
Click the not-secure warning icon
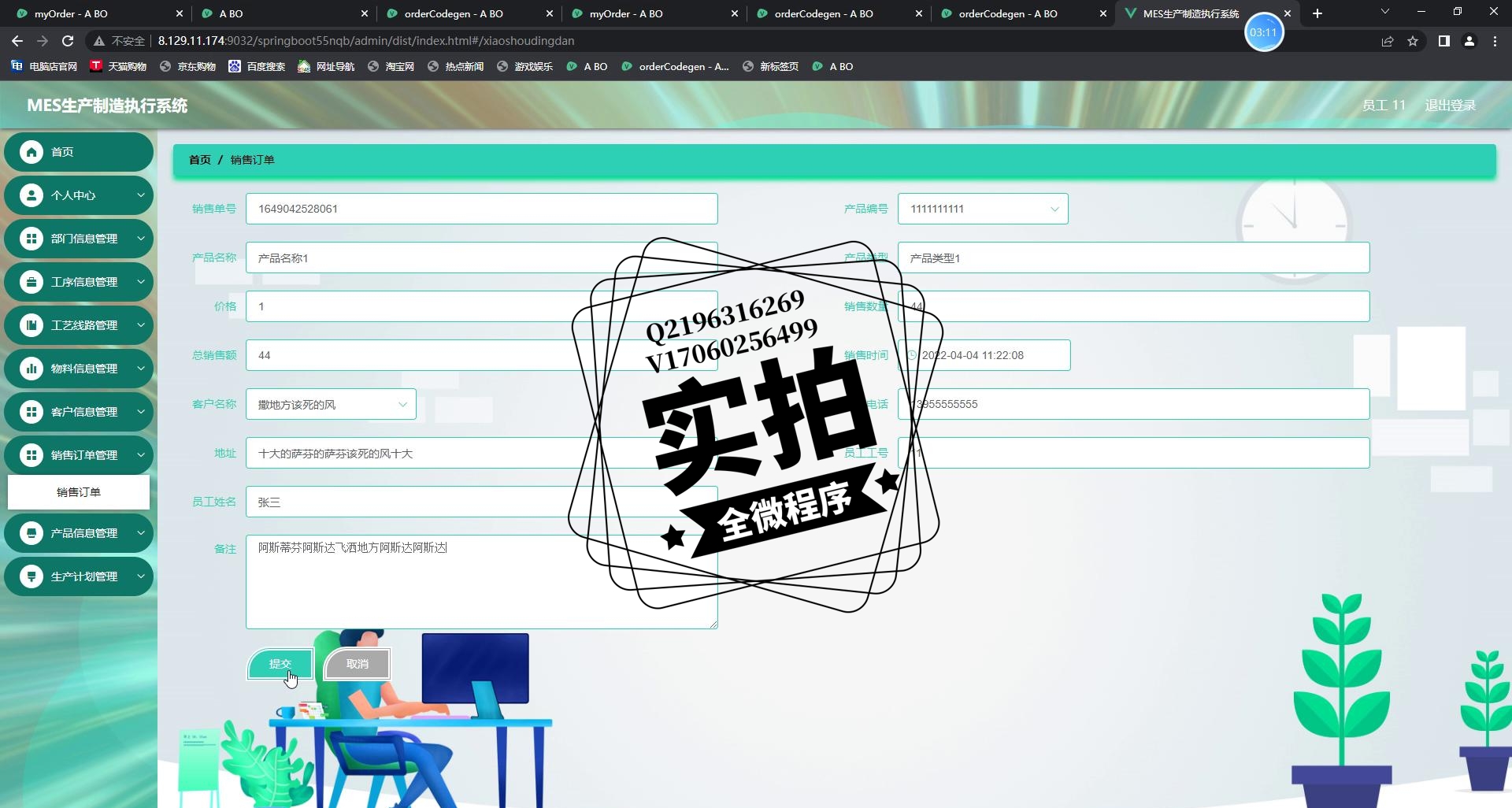click(99, 41)
